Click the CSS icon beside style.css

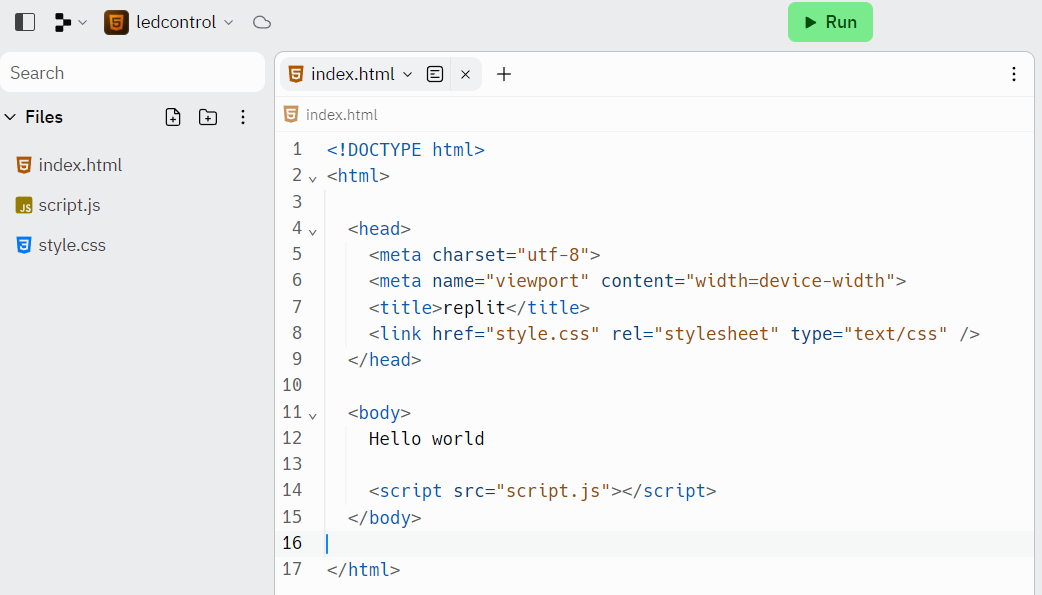(24, 245)
